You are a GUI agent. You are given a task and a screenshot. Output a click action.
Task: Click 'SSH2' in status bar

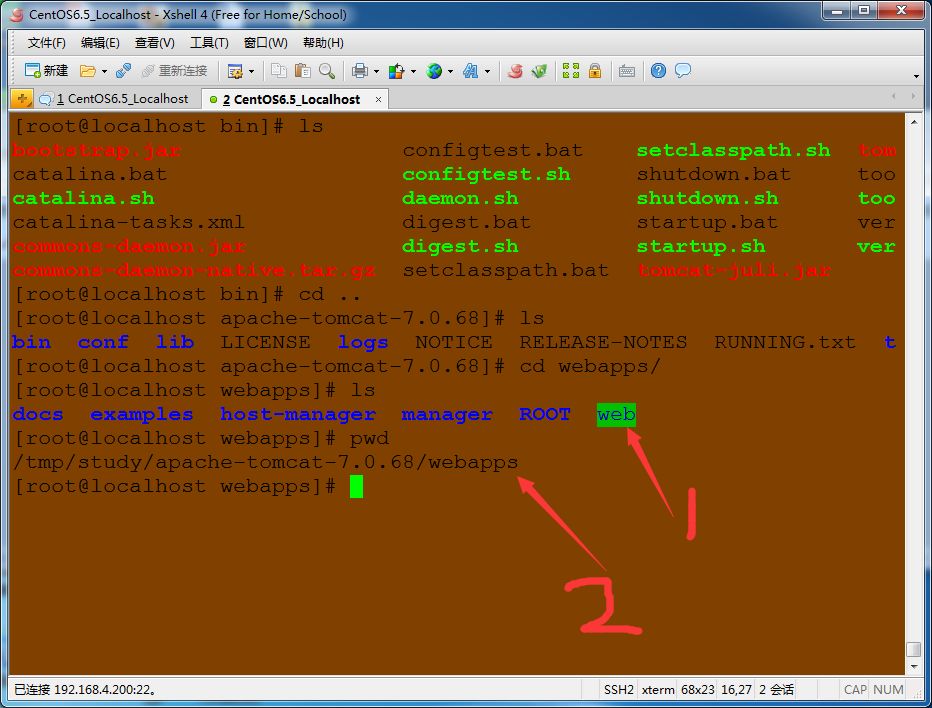619,690
